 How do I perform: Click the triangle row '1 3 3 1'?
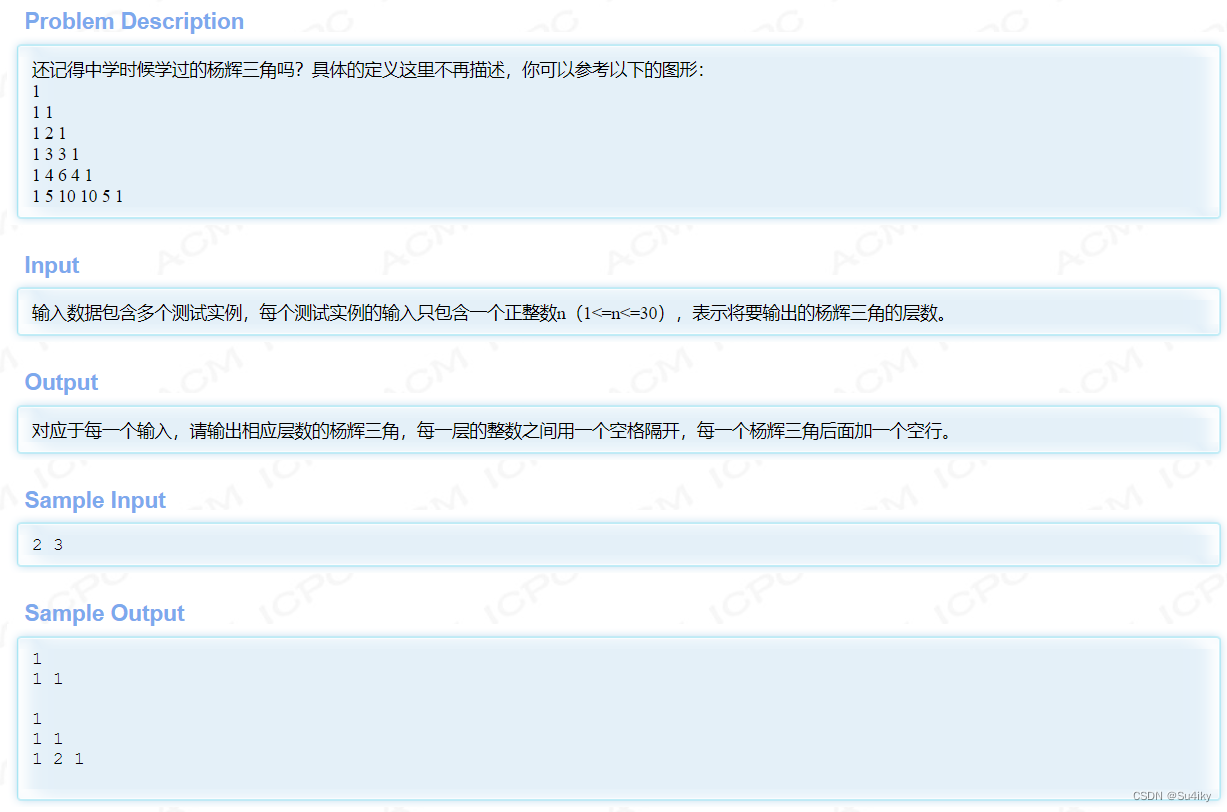click(55, 154)
